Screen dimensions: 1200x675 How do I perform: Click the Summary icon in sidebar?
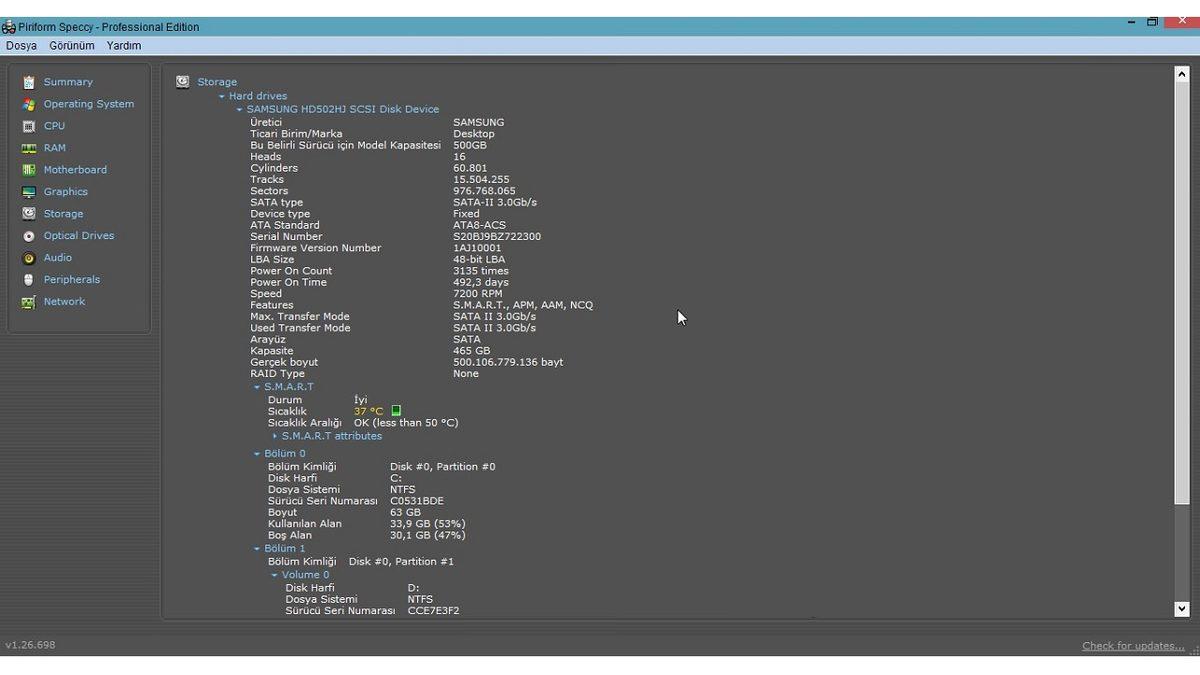coord(29,82)
